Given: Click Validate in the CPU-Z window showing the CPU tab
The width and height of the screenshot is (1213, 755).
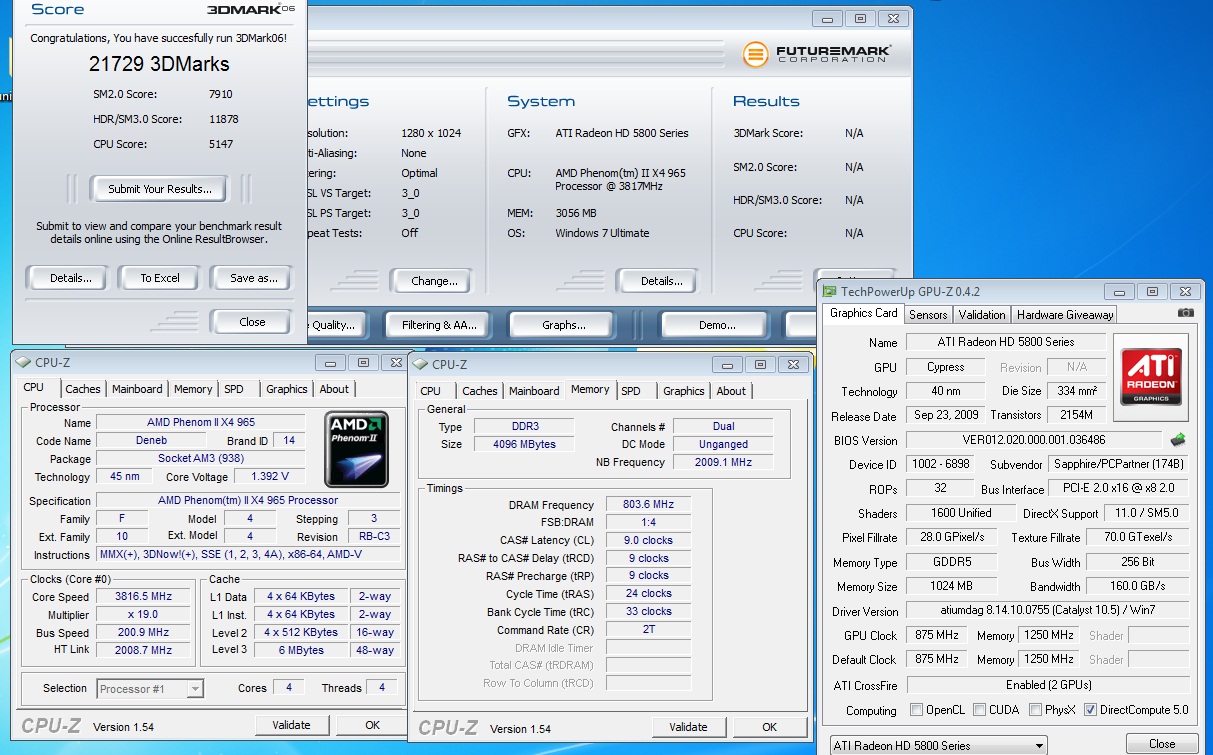Looking at the screenshot, I should click(291, 725).
